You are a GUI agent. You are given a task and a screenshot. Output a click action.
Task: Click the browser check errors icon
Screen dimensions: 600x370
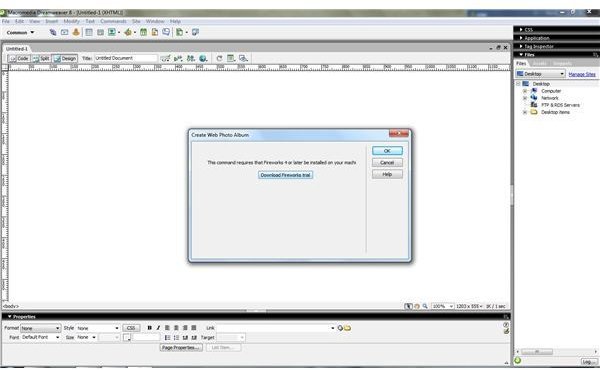click(x=165, y=58)
